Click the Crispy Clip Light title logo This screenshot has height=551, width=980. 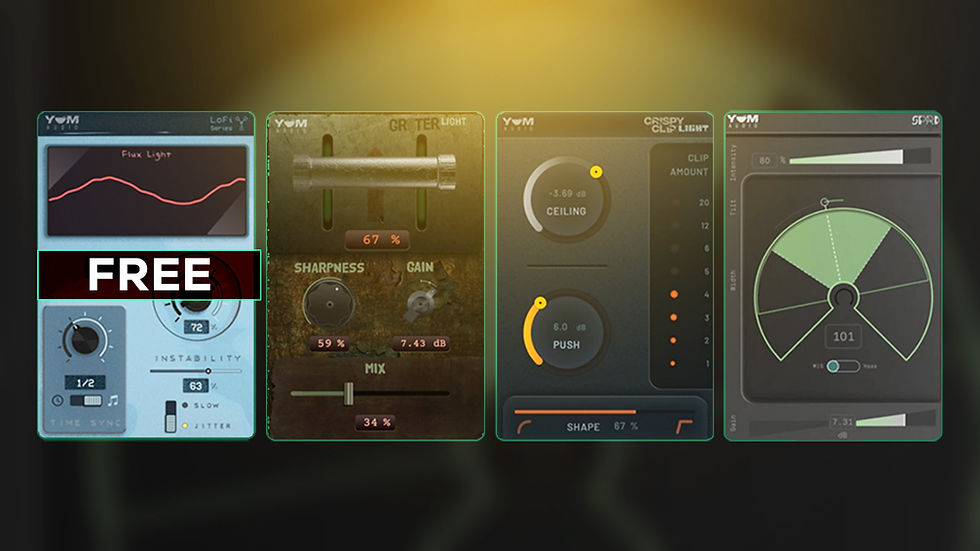[x=676, y=124]
